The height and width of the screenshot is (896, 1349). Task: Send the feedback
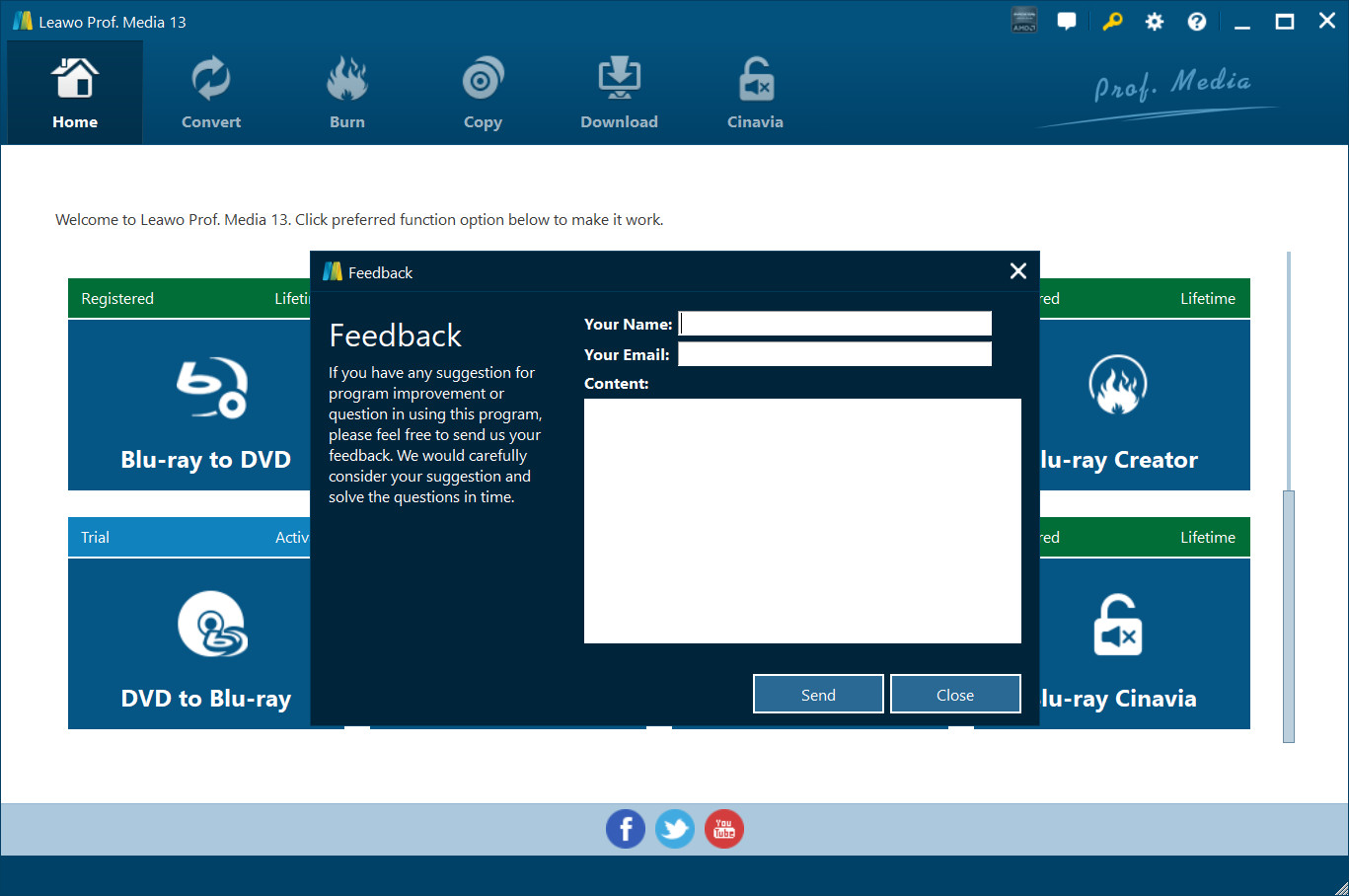[x=818, y=694]
